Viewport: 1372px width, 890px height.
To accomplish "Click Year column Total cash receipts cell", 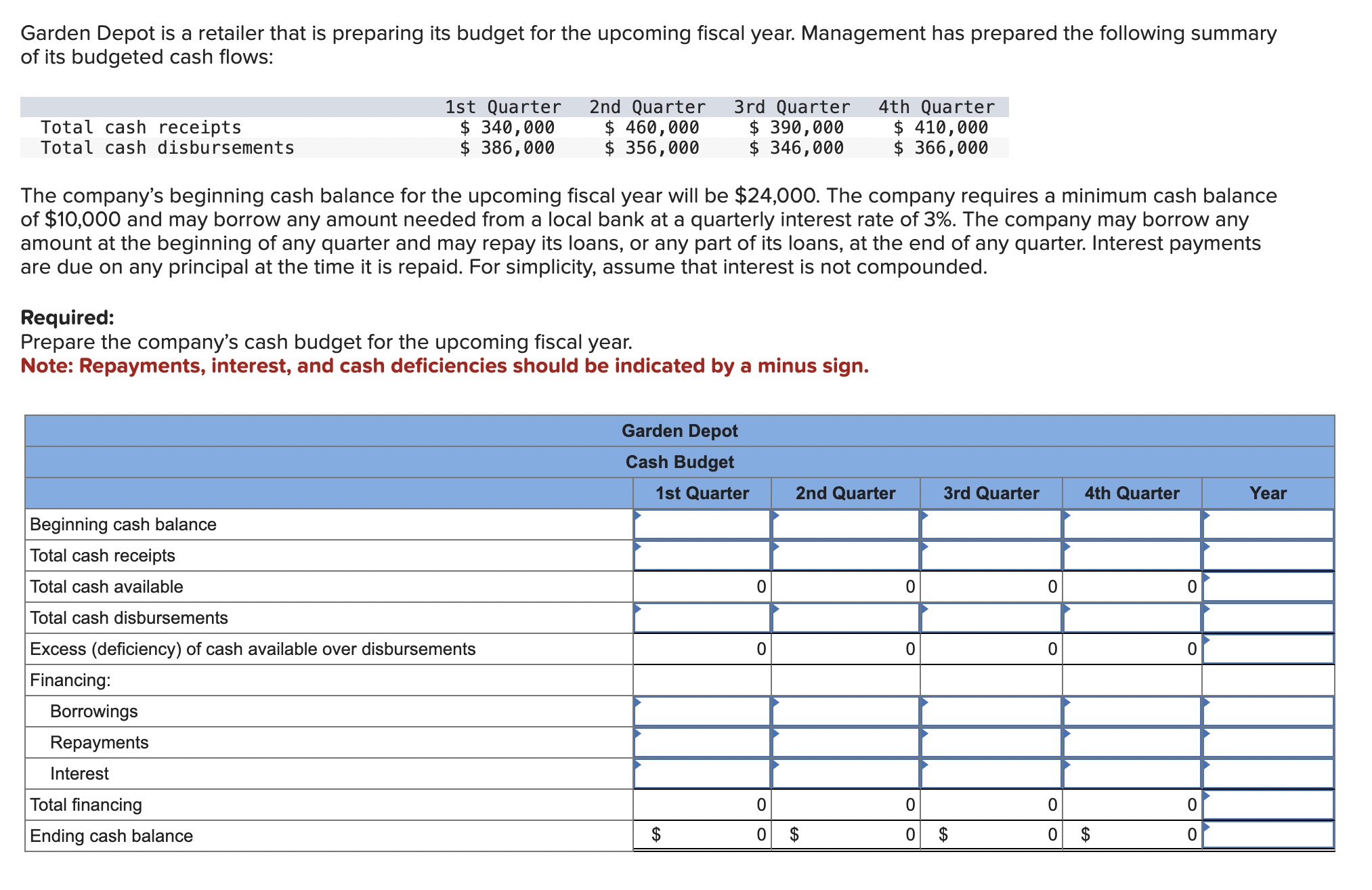I will pos(1268,555).
